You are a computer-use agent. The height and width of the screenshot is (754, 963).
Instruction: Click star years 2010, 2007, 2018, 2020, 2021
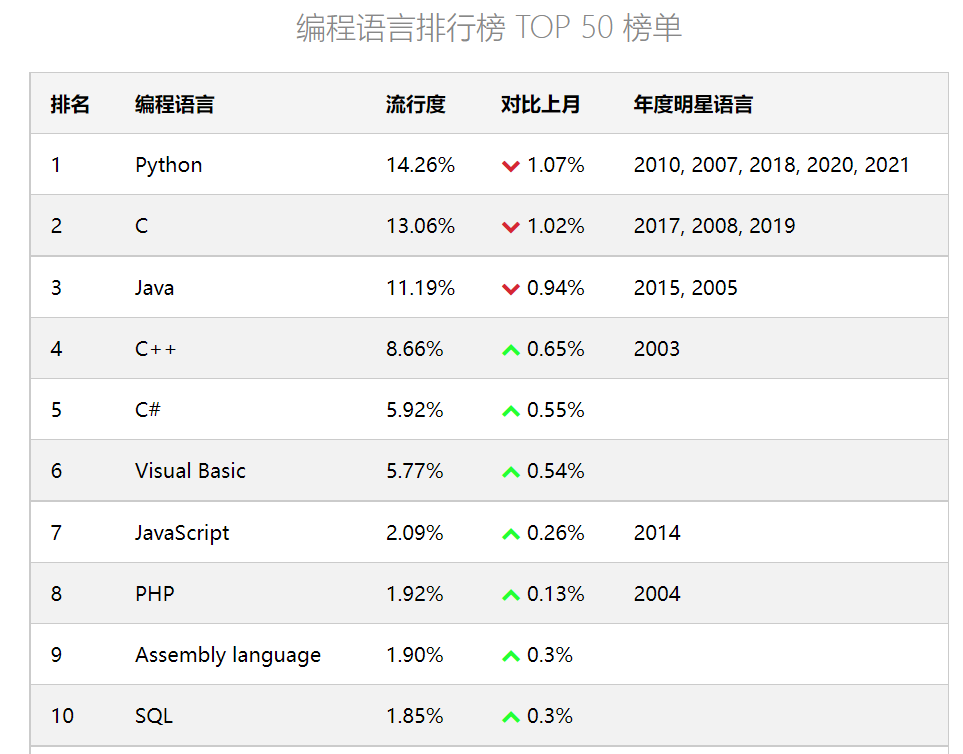(x=771, y=165)
